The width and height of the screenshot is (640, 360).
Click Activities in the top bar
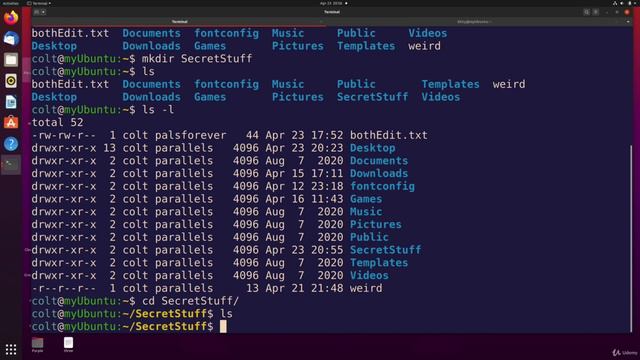click(x=11, y=3)
